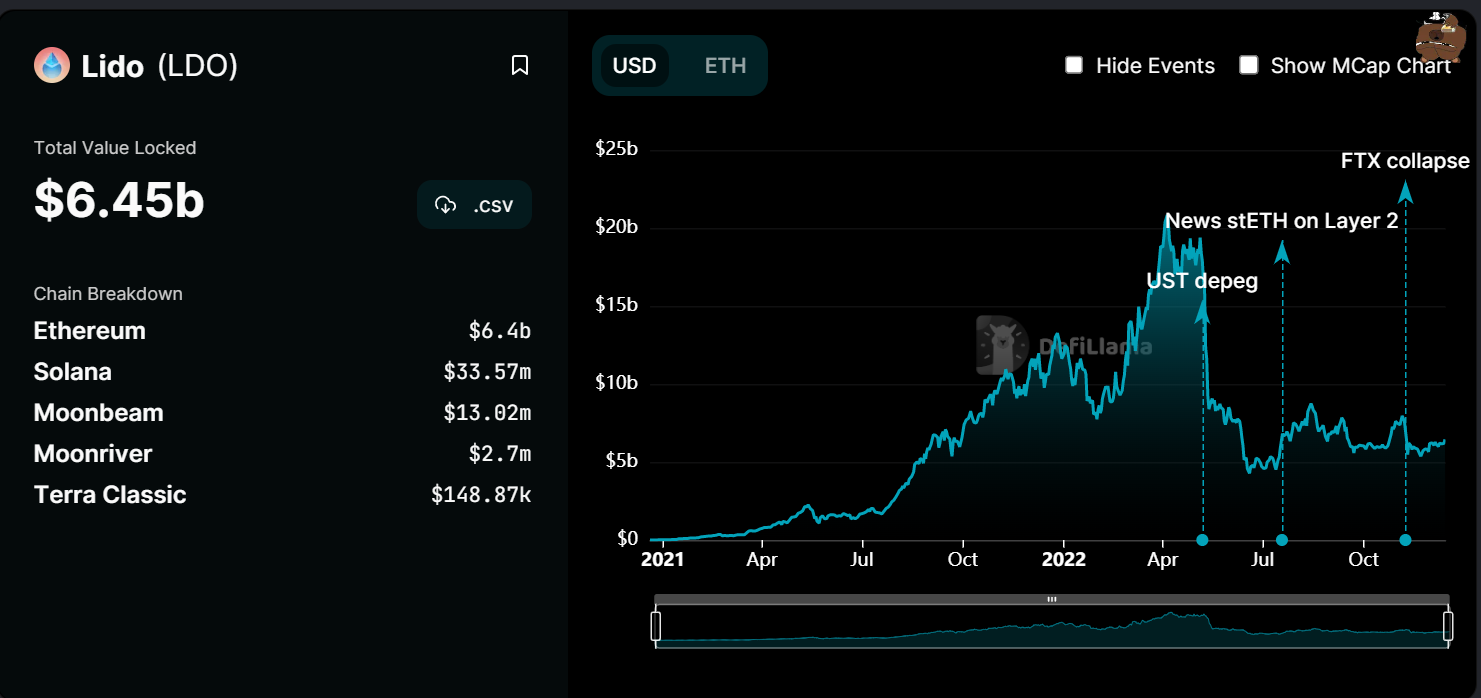
Task: Click the "$15b" y-axis label
Action: click(x=616, y=304)
